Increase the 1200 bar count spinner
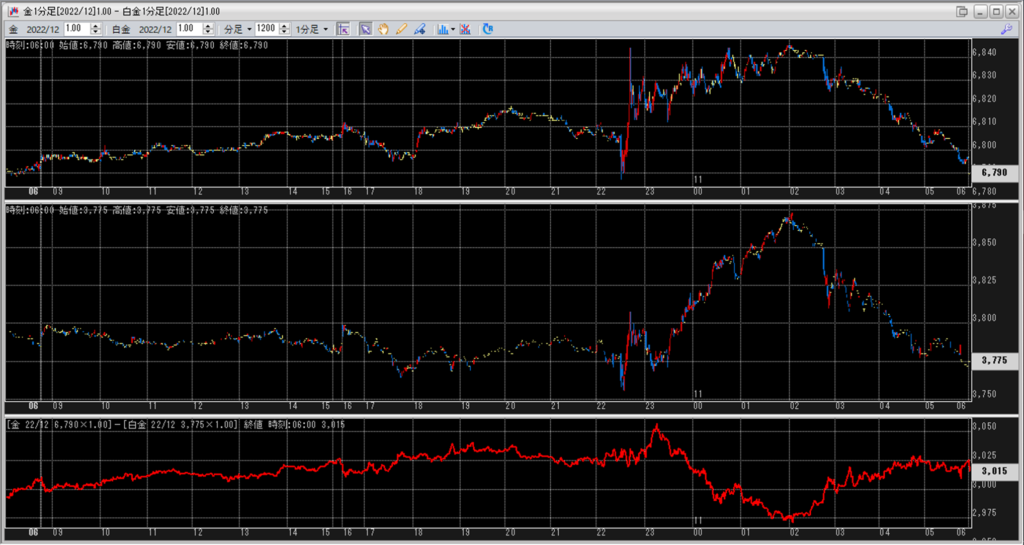The height and width of the screenshot is (545, 1024). pyautogui.click(x=283, y=26)
